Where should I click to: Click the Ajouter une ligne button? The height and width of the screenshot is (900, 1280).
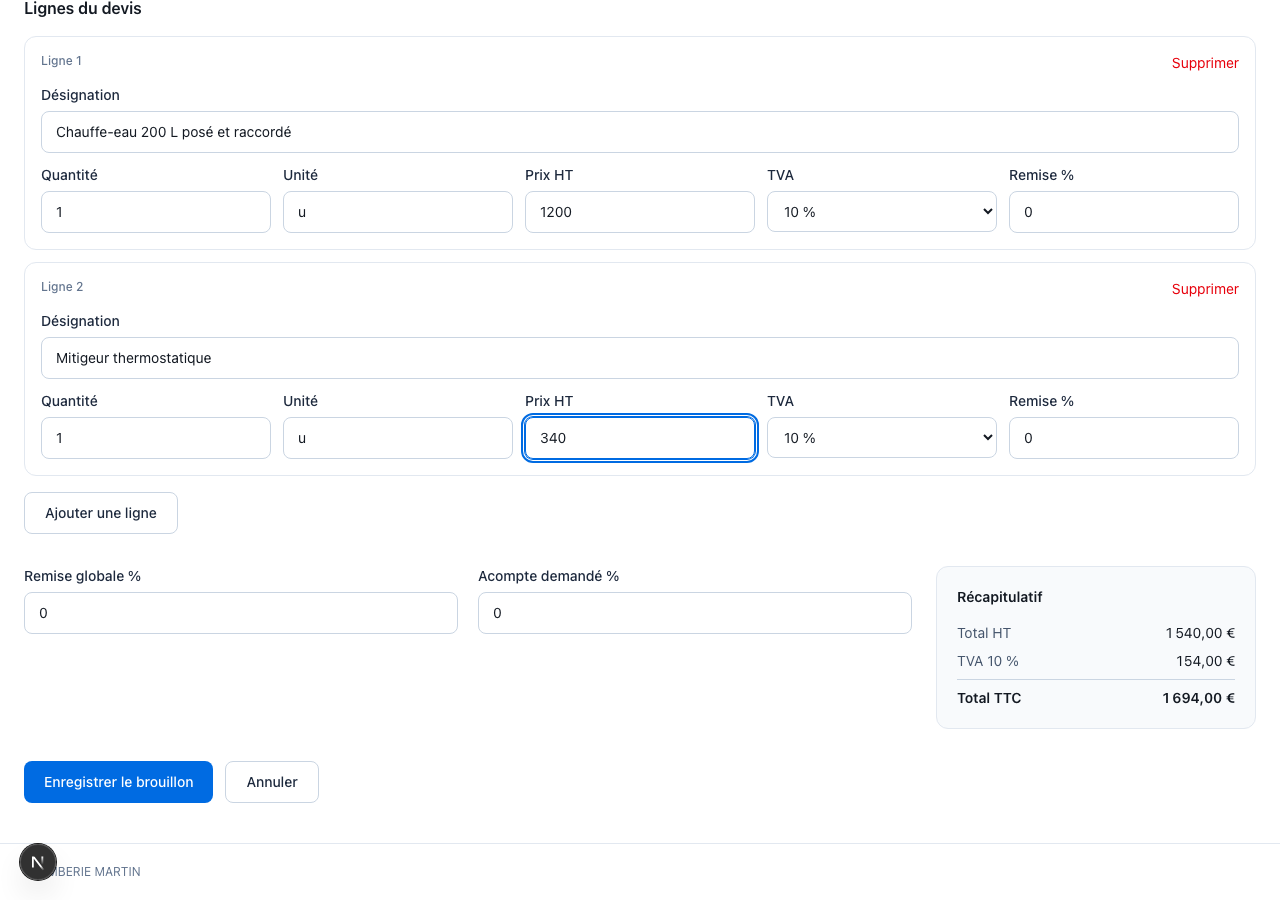pyautogui.click(x=101, y=513)
